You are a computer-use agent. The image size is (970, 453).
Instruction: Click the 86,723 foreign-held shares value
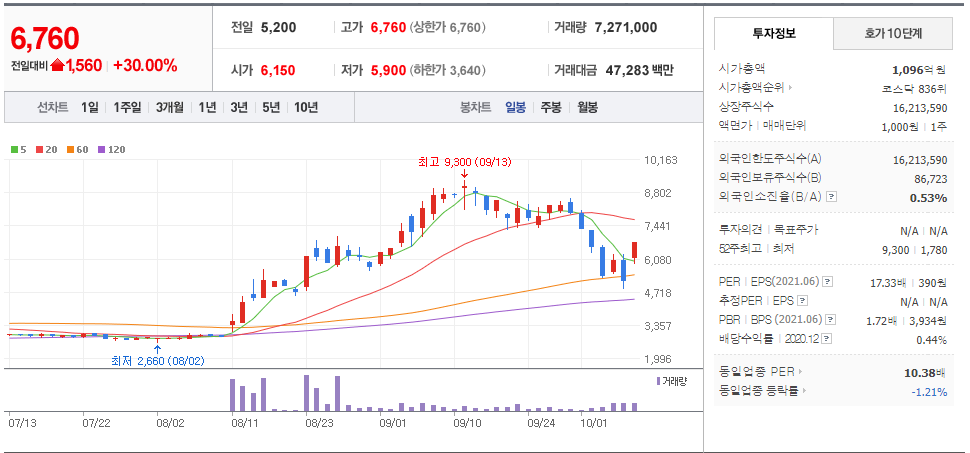929,179
